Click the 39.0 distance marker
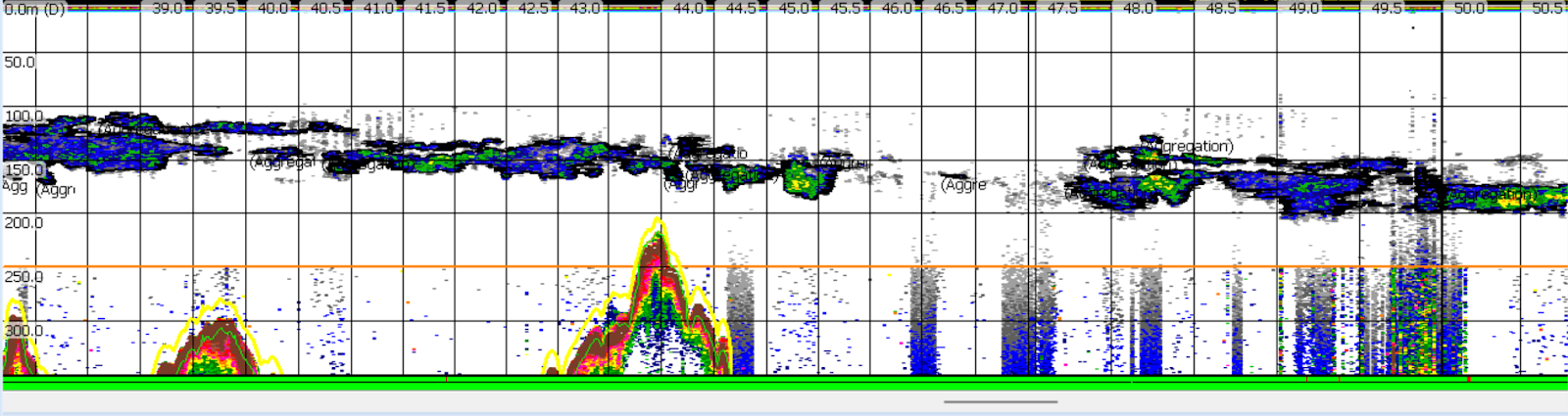The image size is (1568, 416). [168, 8]
